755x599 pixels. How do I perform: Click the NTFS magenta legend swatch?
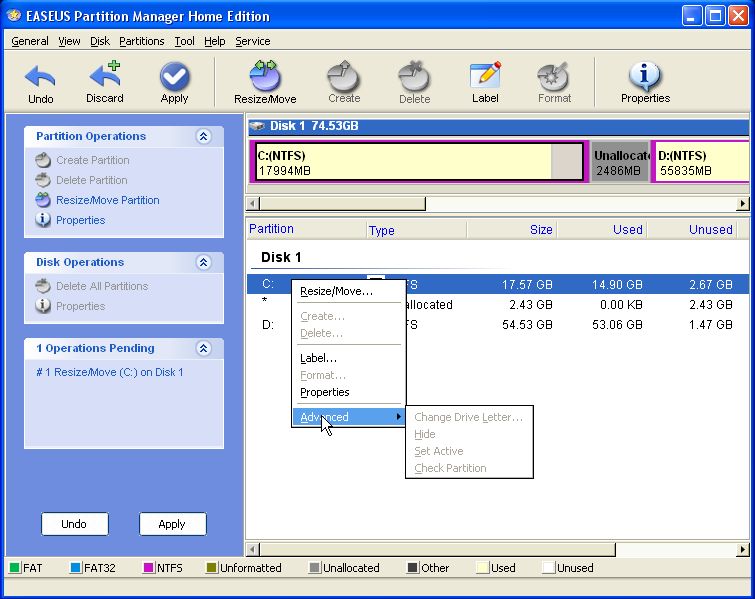(x=148, y=568)
